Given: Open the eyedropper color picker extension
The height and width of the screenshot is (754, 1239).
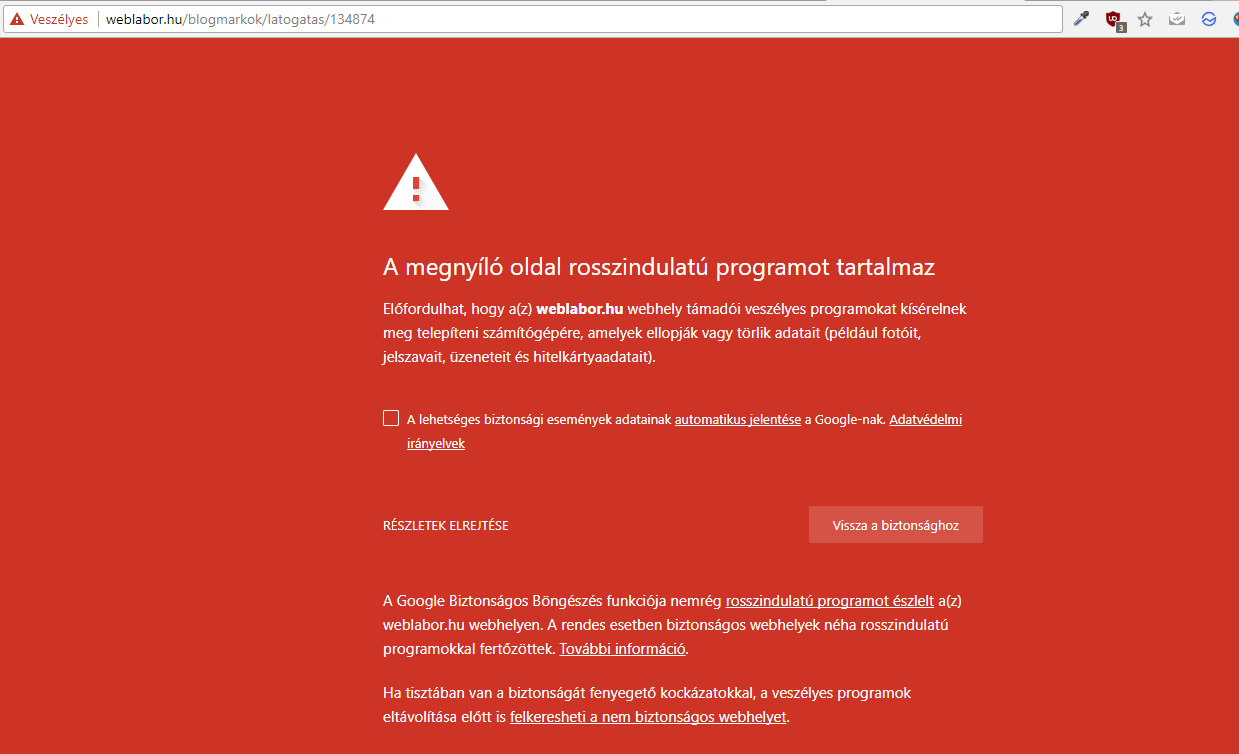Looking at the screenshot, I should coord(1081,19).
